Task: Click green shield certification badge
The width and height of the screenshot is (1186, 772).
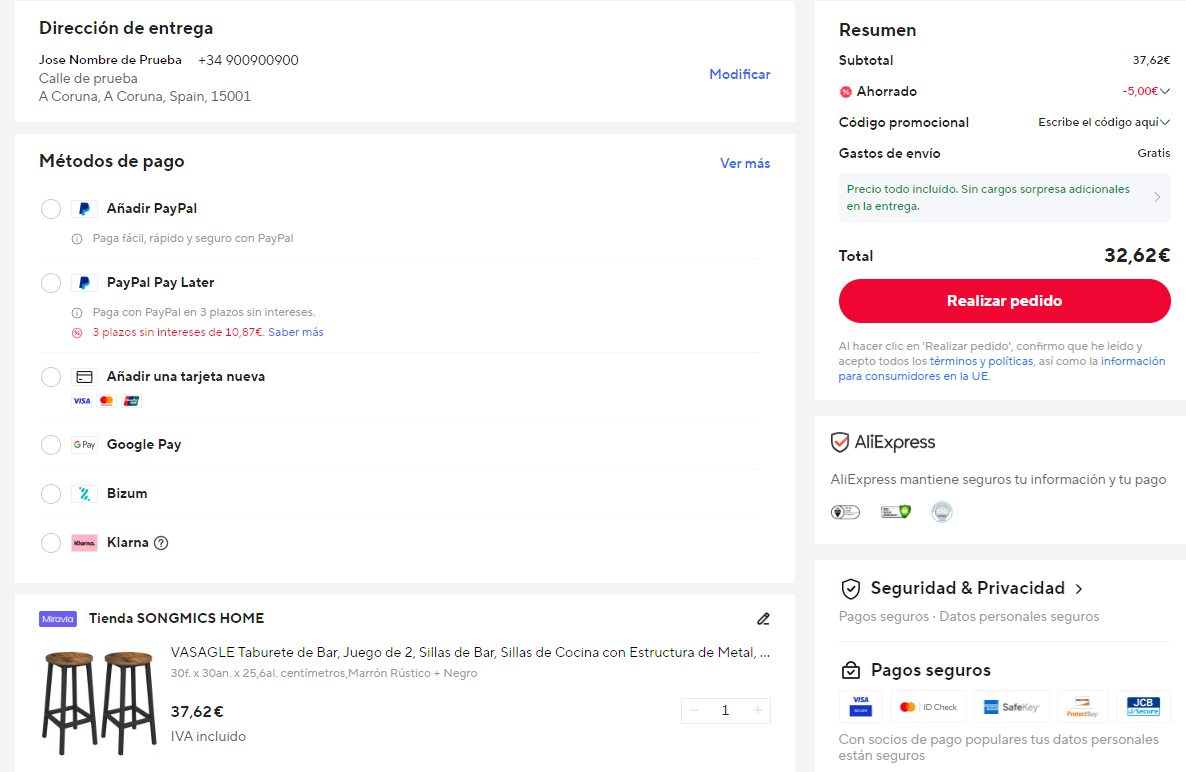Action: click(896, 512)
